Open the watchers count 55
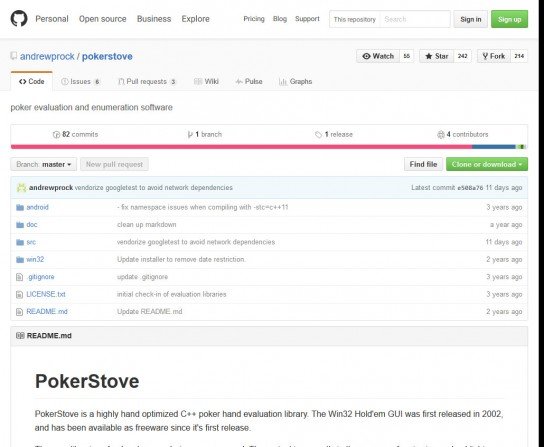The height and width of the screenshot is (447, 544). tap(407, 56)
